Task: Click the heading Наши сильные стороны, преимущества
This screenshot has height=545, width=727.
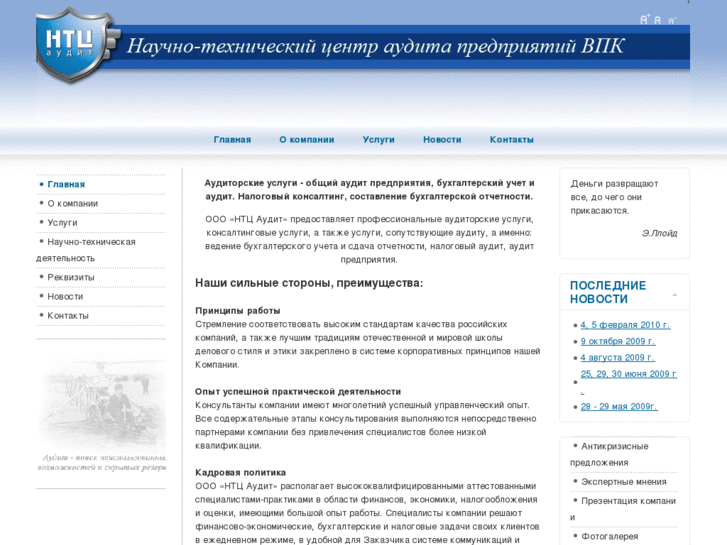Action: pos(309,282)
